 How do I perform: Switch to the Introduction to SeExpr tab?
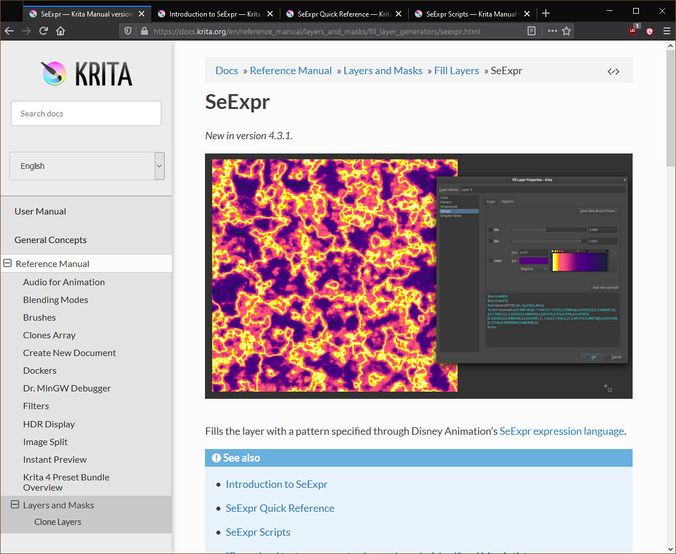[x=213, y=13]
